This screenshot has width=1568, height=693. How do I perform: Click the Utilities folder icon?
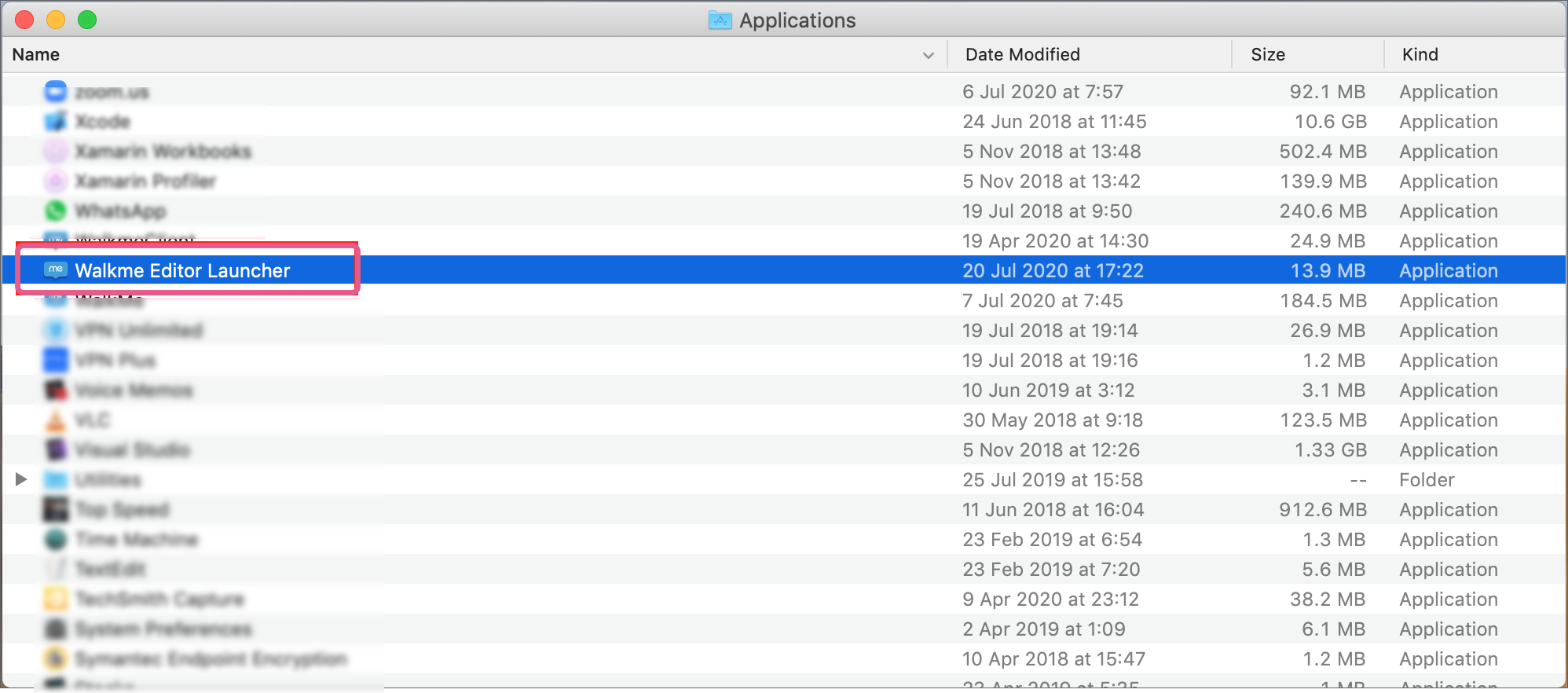pyautogui.click(x=55, y=480)
